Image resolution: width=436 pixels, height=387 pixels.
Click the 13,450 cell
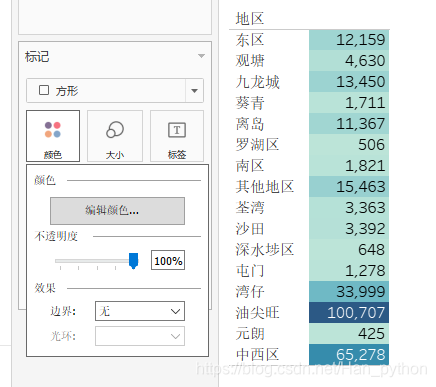(x=349, y=82)
